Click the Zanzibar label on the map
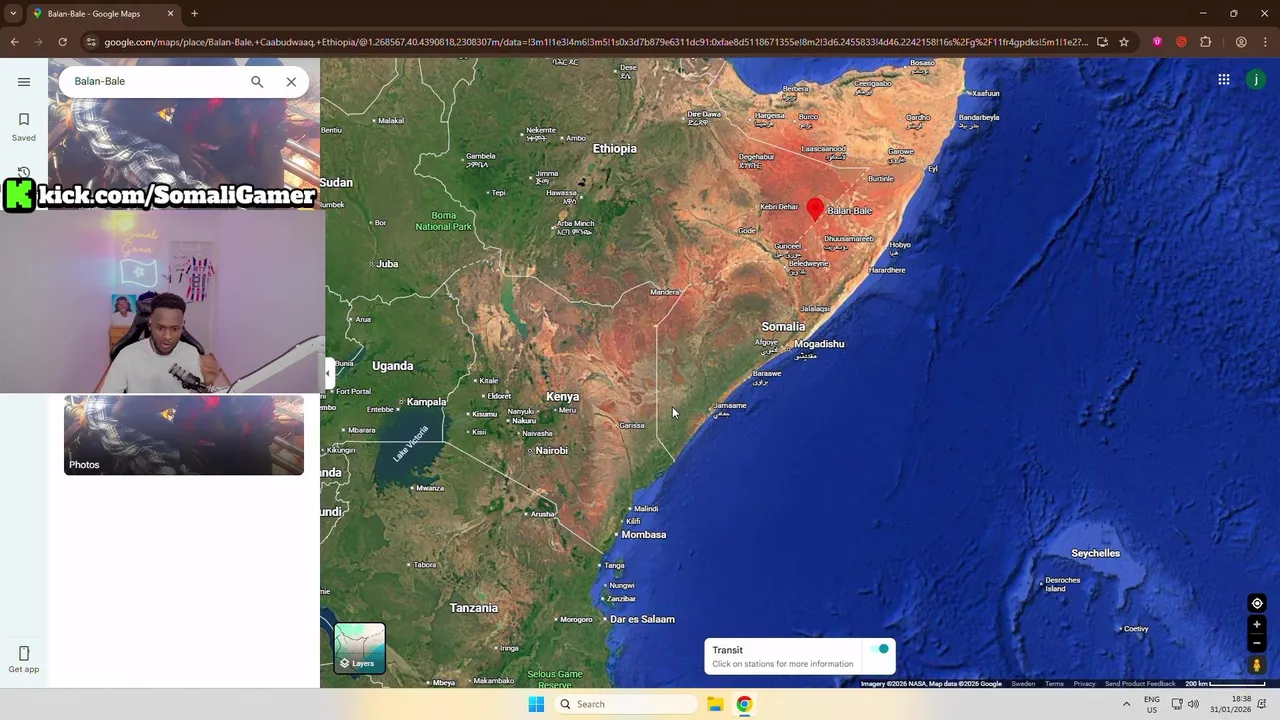Viewport: 1280px width, 720px height. tap(621, 599)
